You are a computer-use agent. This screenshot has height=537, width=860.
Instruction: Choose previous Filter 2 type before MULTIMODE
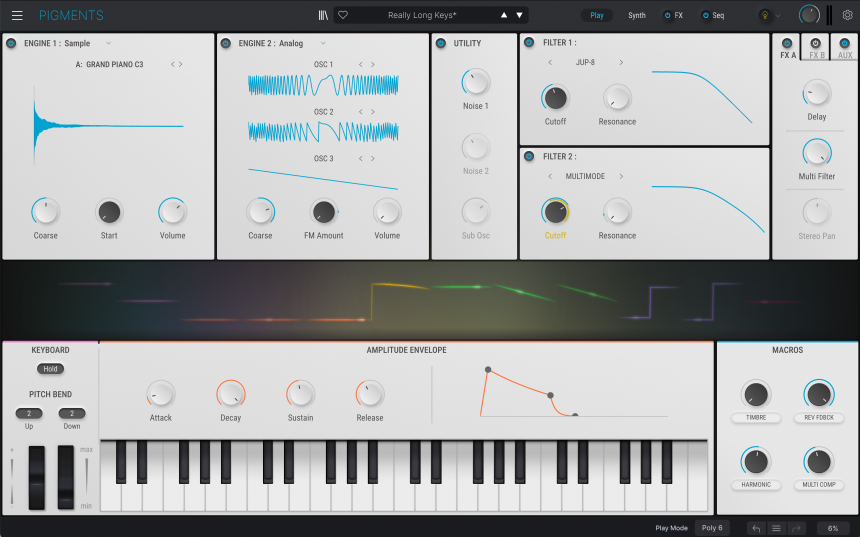coord(550,176)
